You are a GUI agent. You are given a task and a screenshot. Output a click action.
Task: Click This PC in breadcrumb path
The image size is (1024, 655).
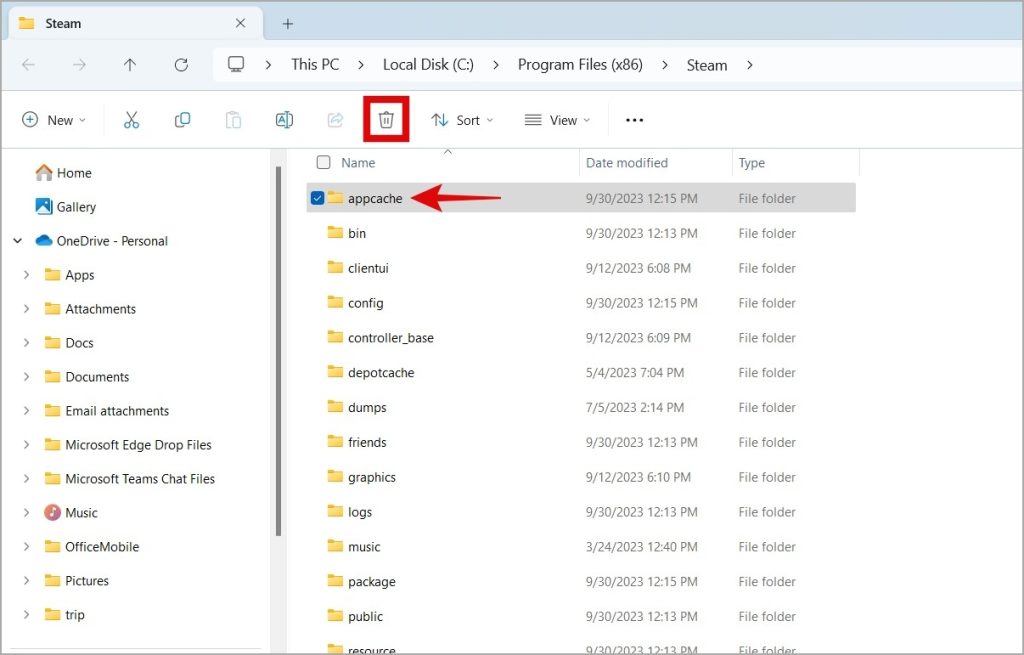pos(315,65)
